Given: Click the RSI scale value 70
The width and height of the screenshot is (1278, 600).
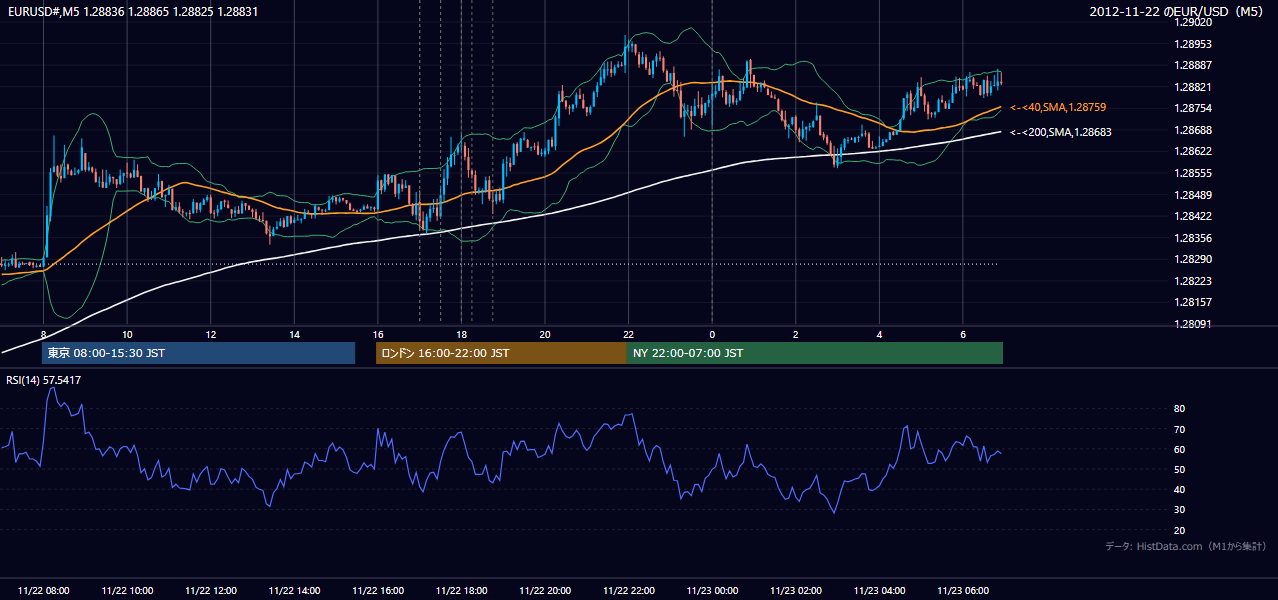Looking at the screenshot, I should (x=1179, y=429).
